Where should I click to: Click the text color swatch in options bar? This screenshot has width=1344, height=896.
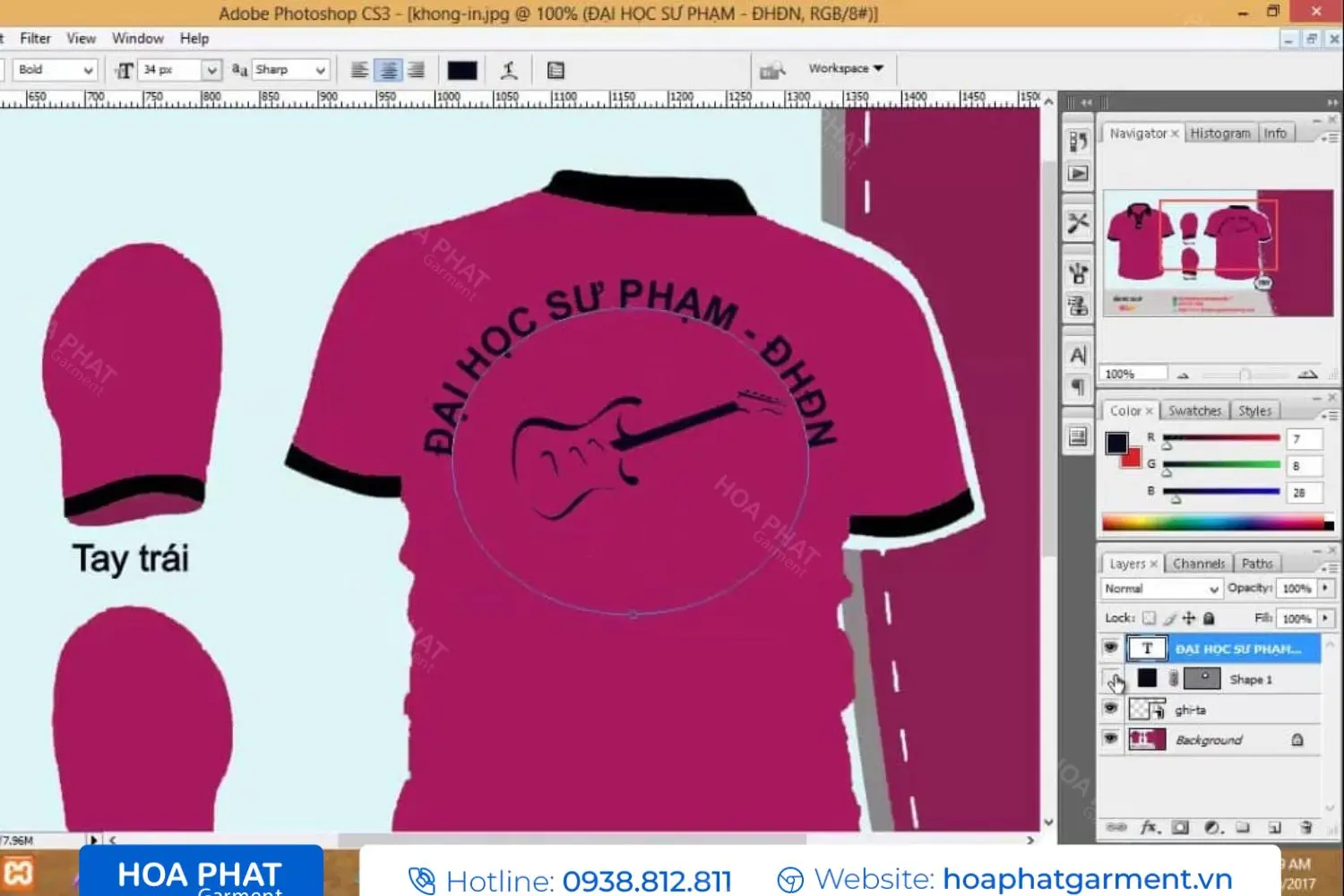[x=462, y=70]
